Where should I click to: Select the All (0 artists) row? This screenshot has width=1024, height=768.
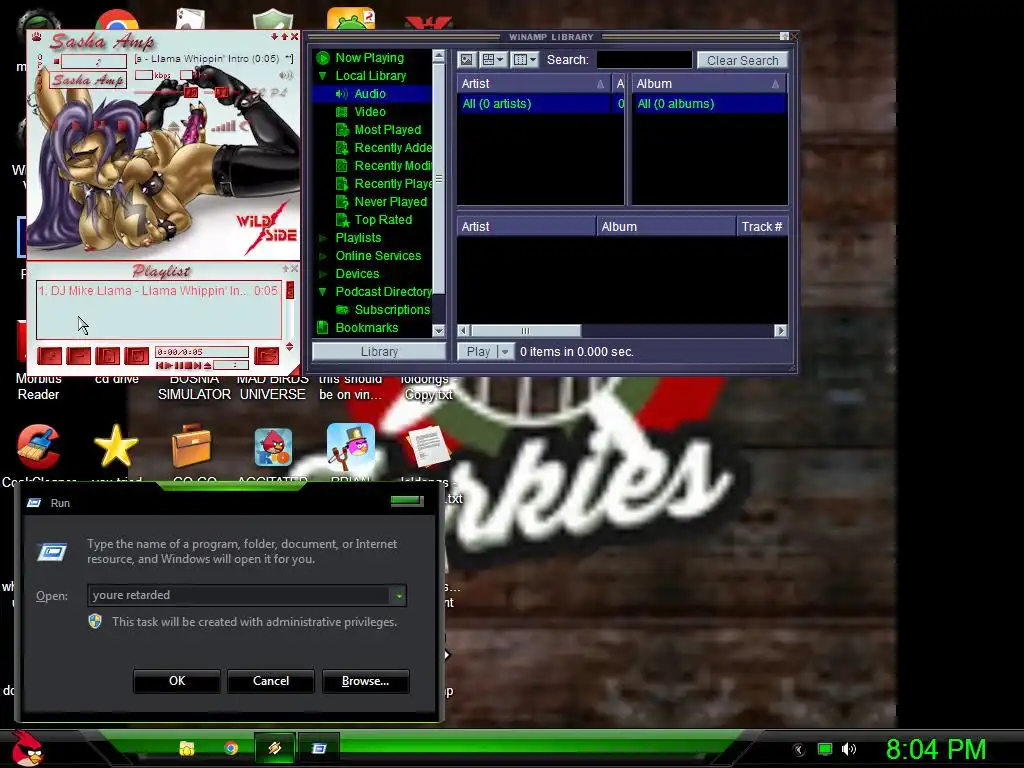click(x=534, y=104)
